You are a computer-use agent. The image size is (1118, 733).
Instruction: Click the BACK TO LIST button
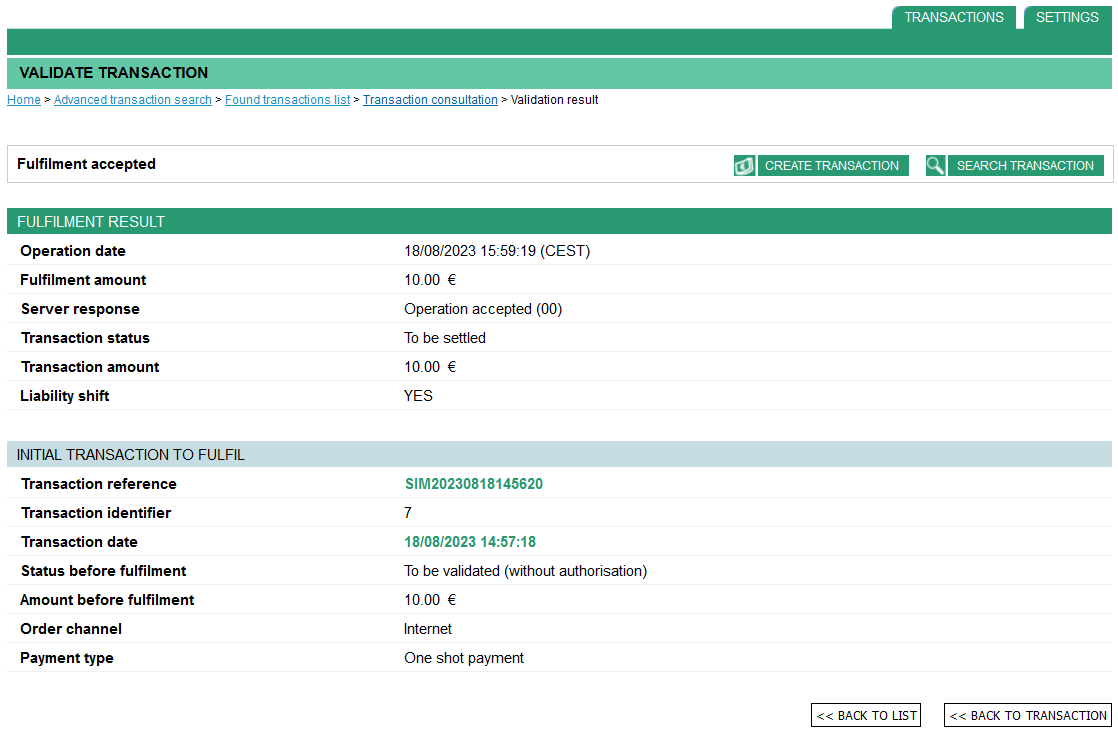[x=865, y=714]
